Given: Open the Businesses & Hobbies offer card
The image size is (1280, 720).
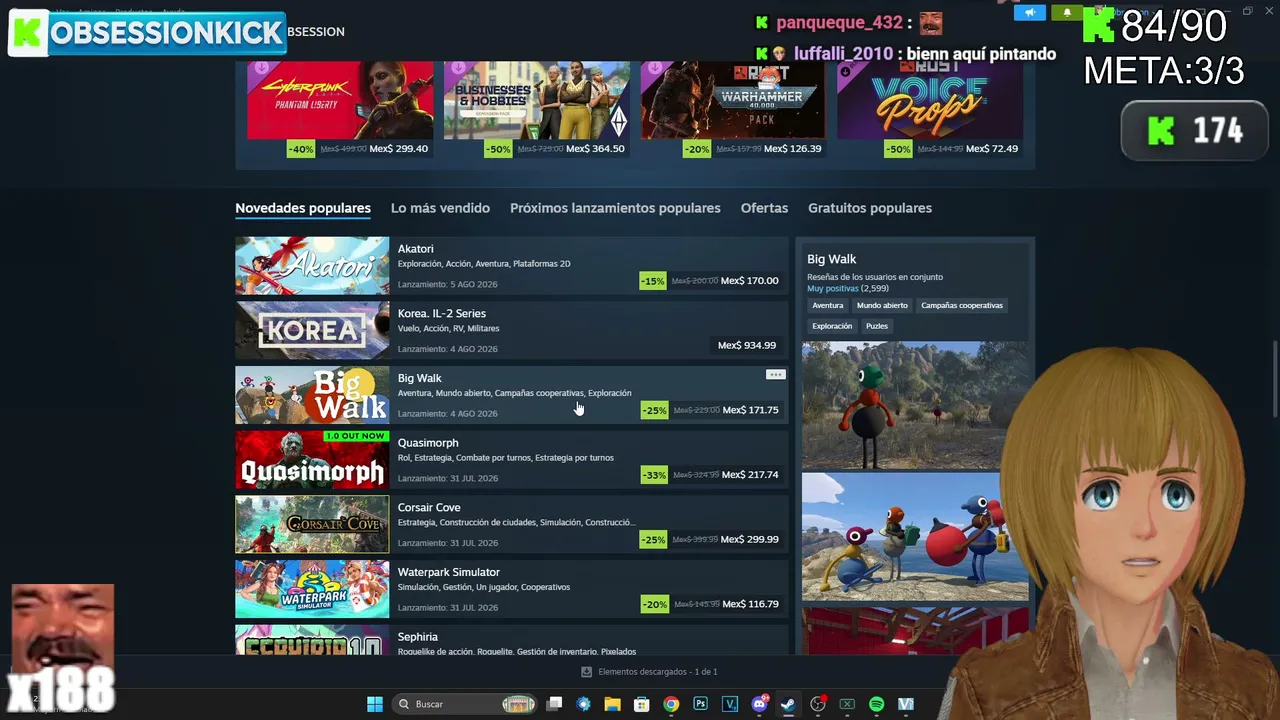Looking at the screenshot, I should (x=537, y=110).
